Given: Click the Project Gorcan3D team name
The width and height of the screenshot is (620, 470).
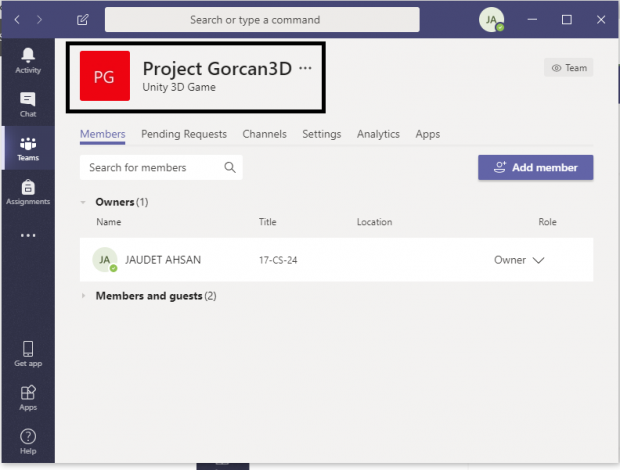Looking at the screenshot, I should (x=217, y=68).
